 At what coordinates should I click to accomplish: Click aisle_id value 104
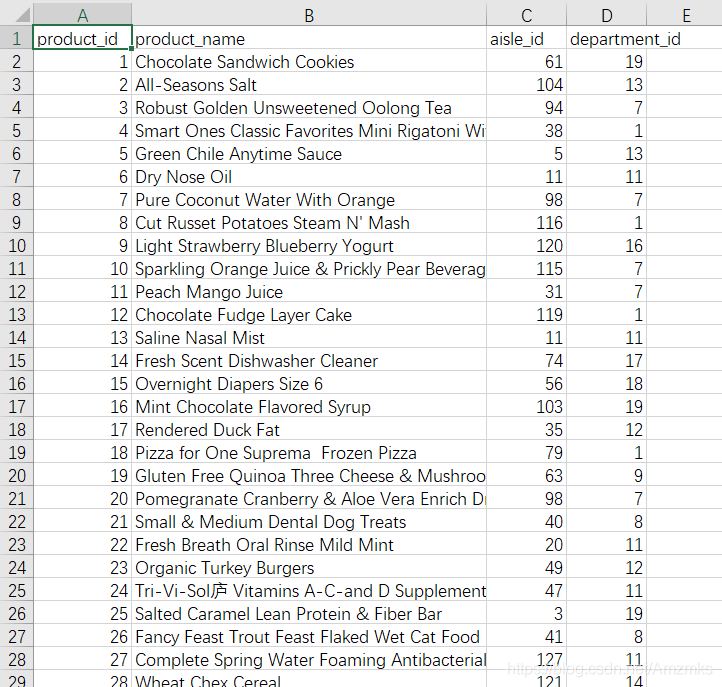[x=526, y=84]
